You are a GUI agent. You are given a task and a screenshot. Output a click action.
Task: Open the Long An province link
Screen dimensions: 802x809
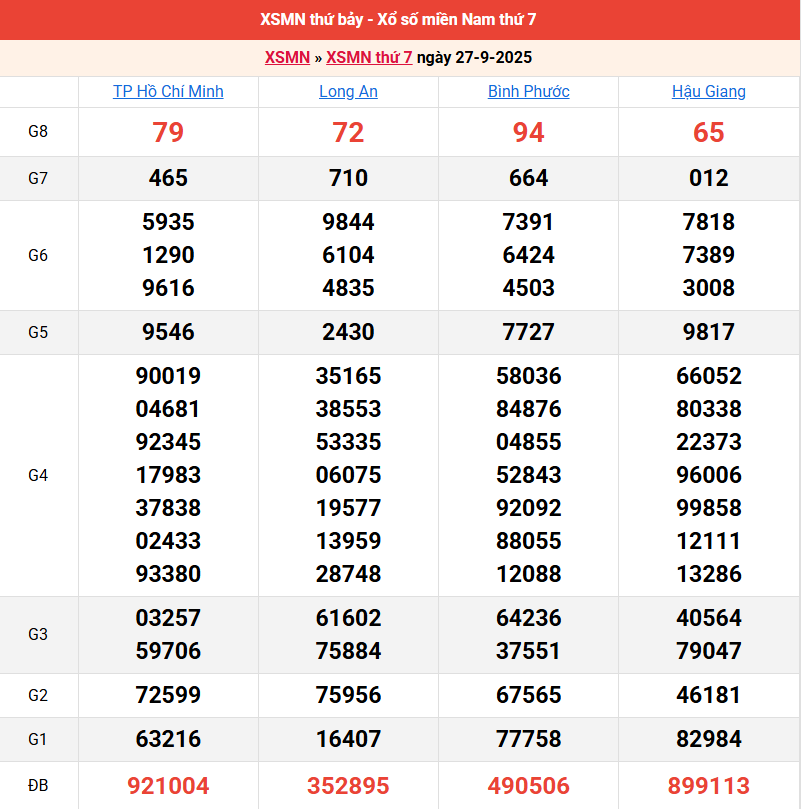pos(348,92)
